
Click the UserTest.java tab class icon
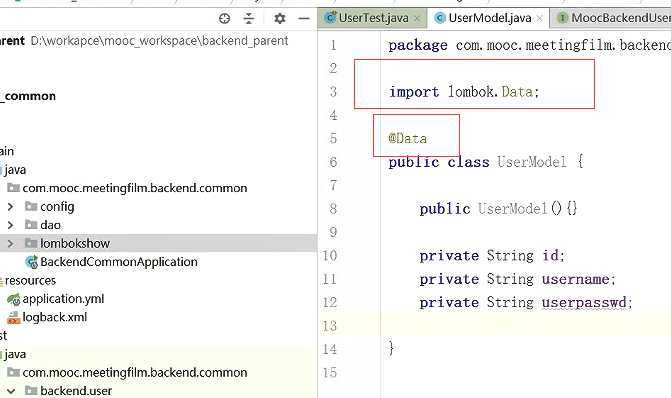point(330,18)
